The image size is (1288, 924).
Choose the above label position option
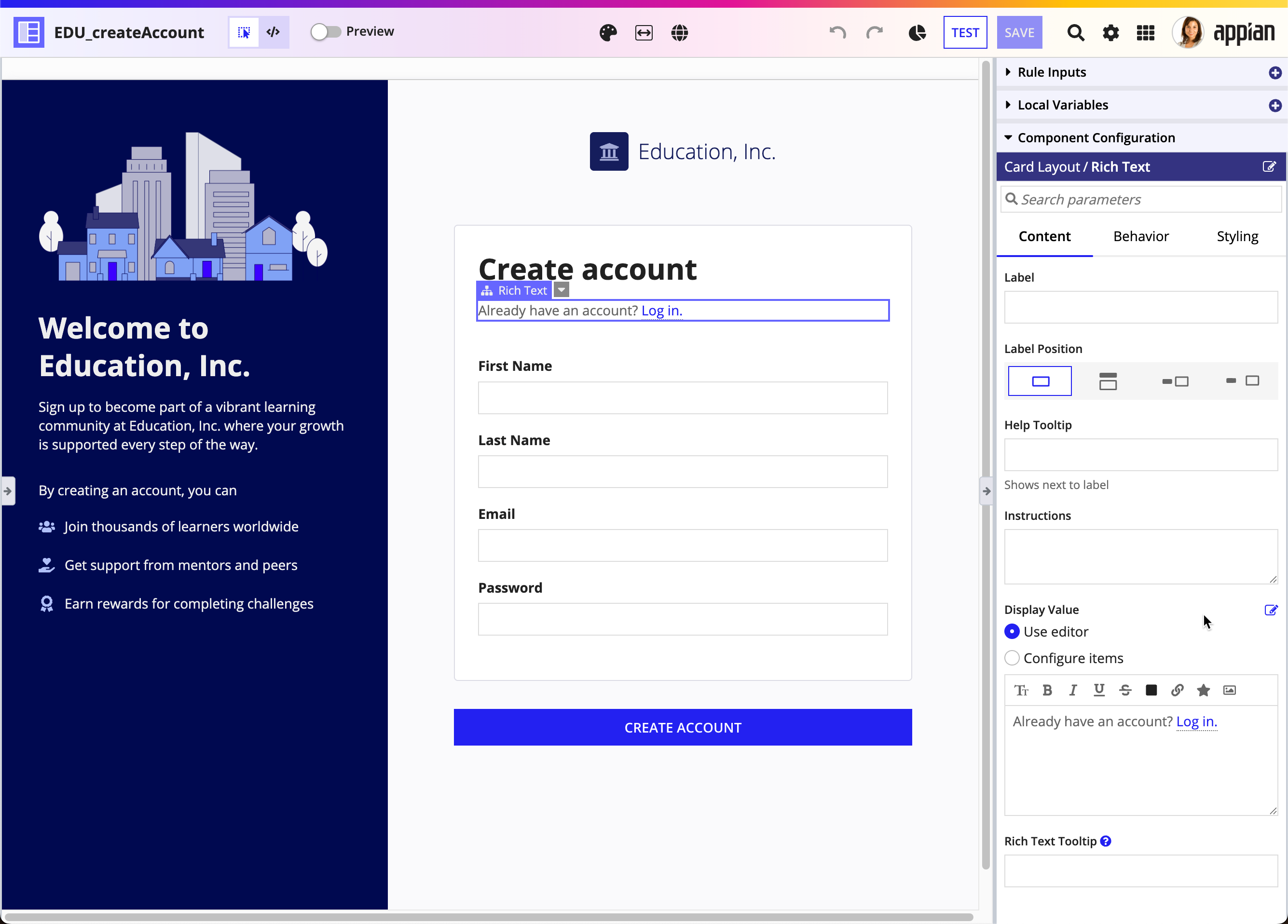(x=1108, y=381)
